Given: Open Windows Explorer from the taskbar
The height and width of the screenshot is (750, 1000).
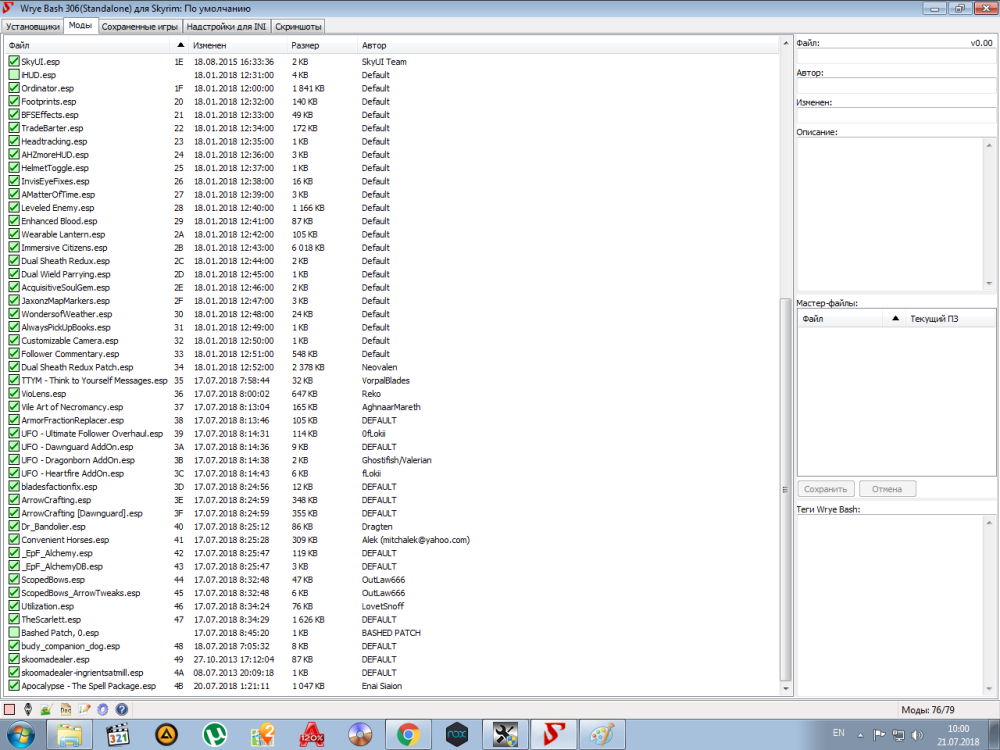Looking at the screenshot, I should point(69,734).
